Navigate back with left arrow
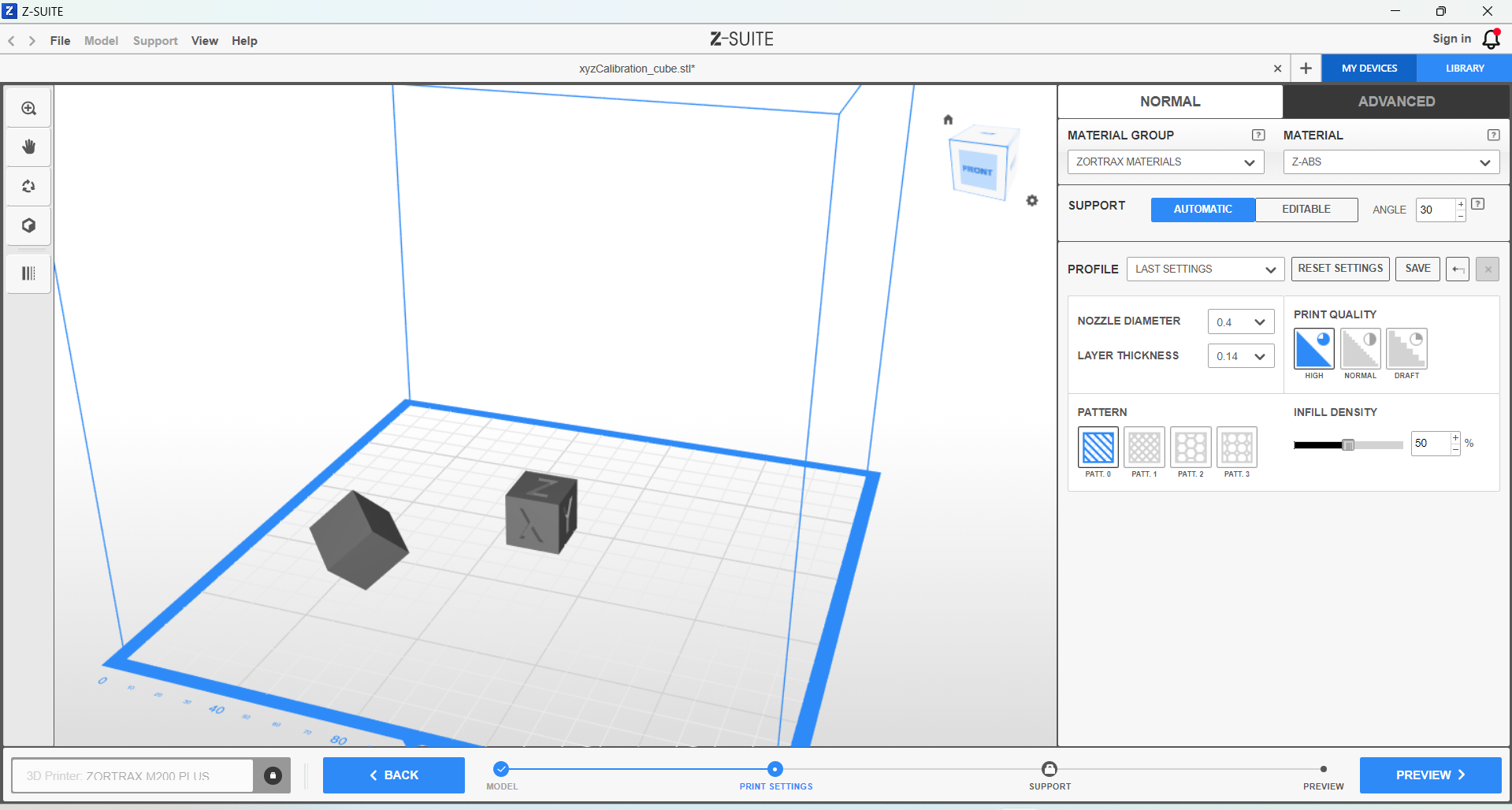This screenshot has width=1512, height=810. [12, 41]
